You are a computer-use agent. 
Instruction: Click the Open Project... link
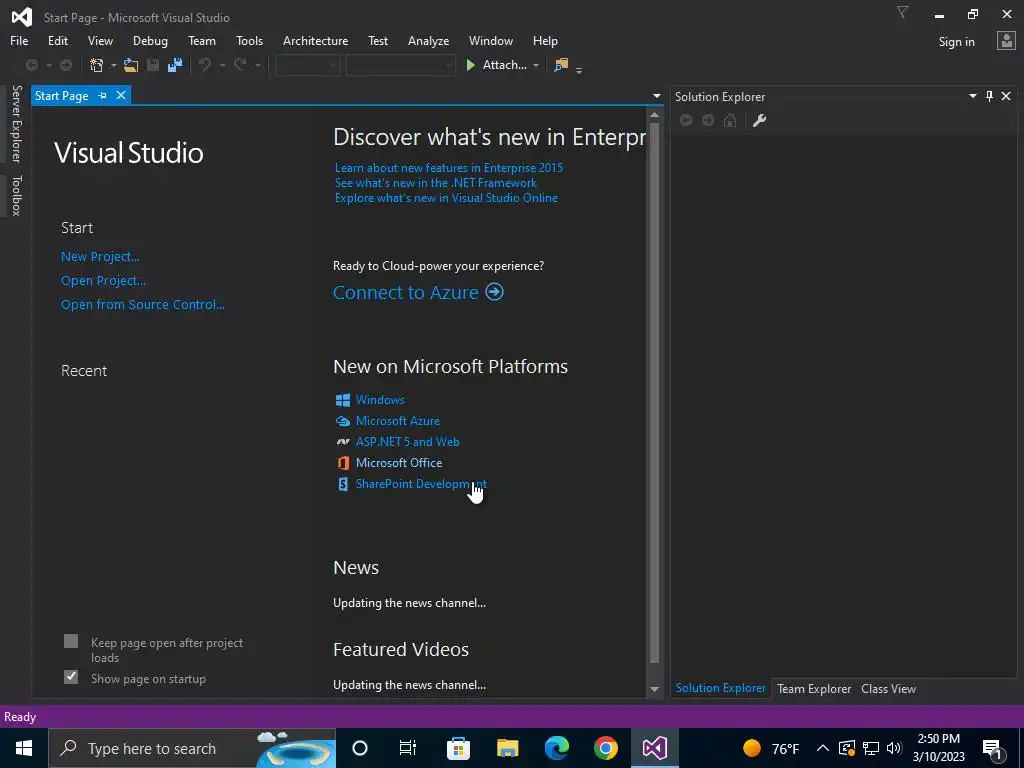[x=103, y=281]
